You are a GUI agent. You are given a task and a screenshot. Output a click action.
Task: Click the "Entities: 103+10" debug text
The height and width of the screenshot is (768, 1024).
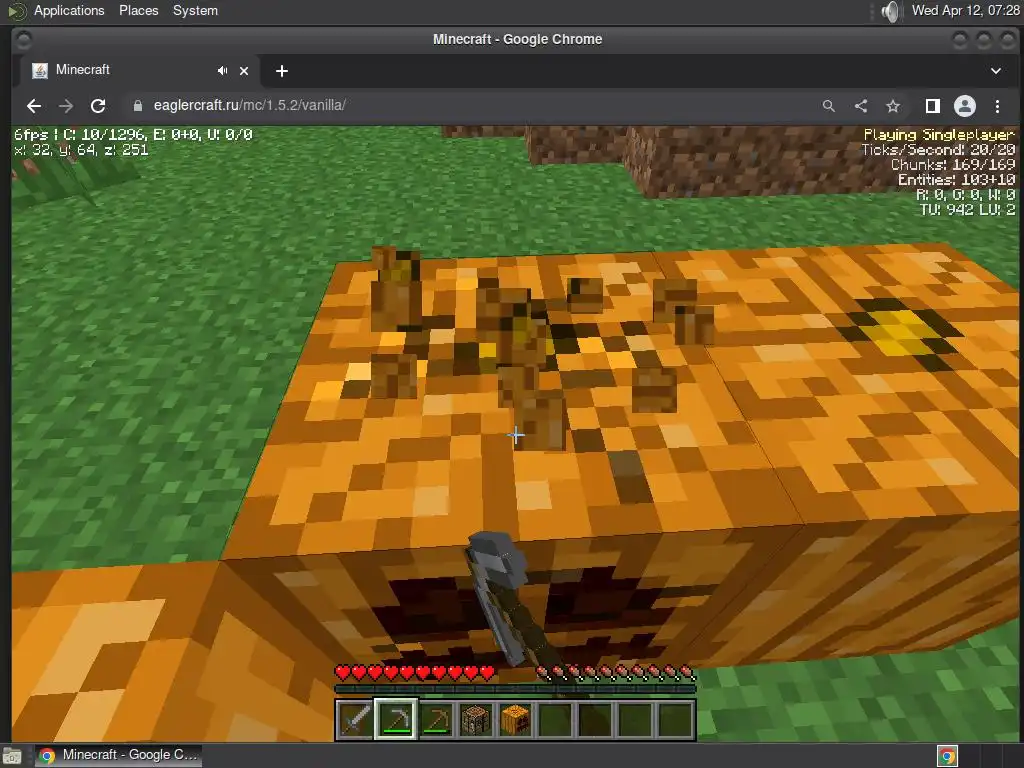pyautogui.click(x=957, y=180)
